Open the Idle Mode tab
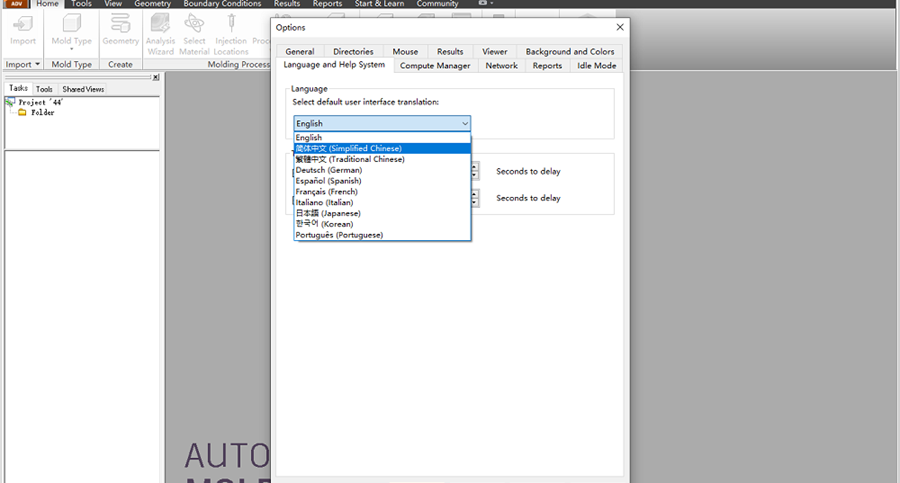The image size is (900, 483). tap(597, 65)
